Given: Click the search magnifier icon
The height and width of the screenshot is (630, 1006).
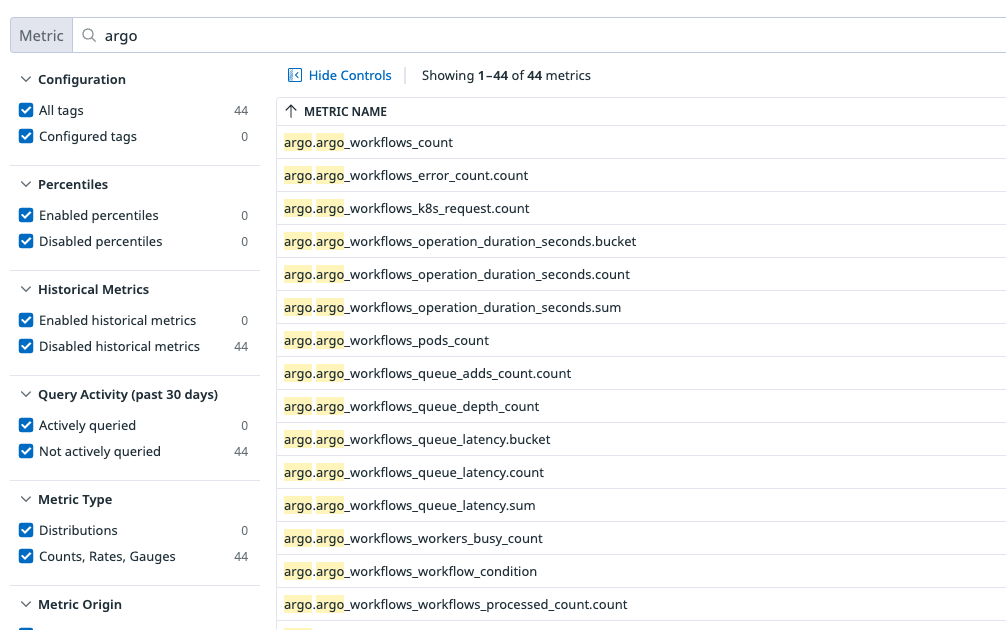Looking at the screenshot, I should (x=89, y=35).
